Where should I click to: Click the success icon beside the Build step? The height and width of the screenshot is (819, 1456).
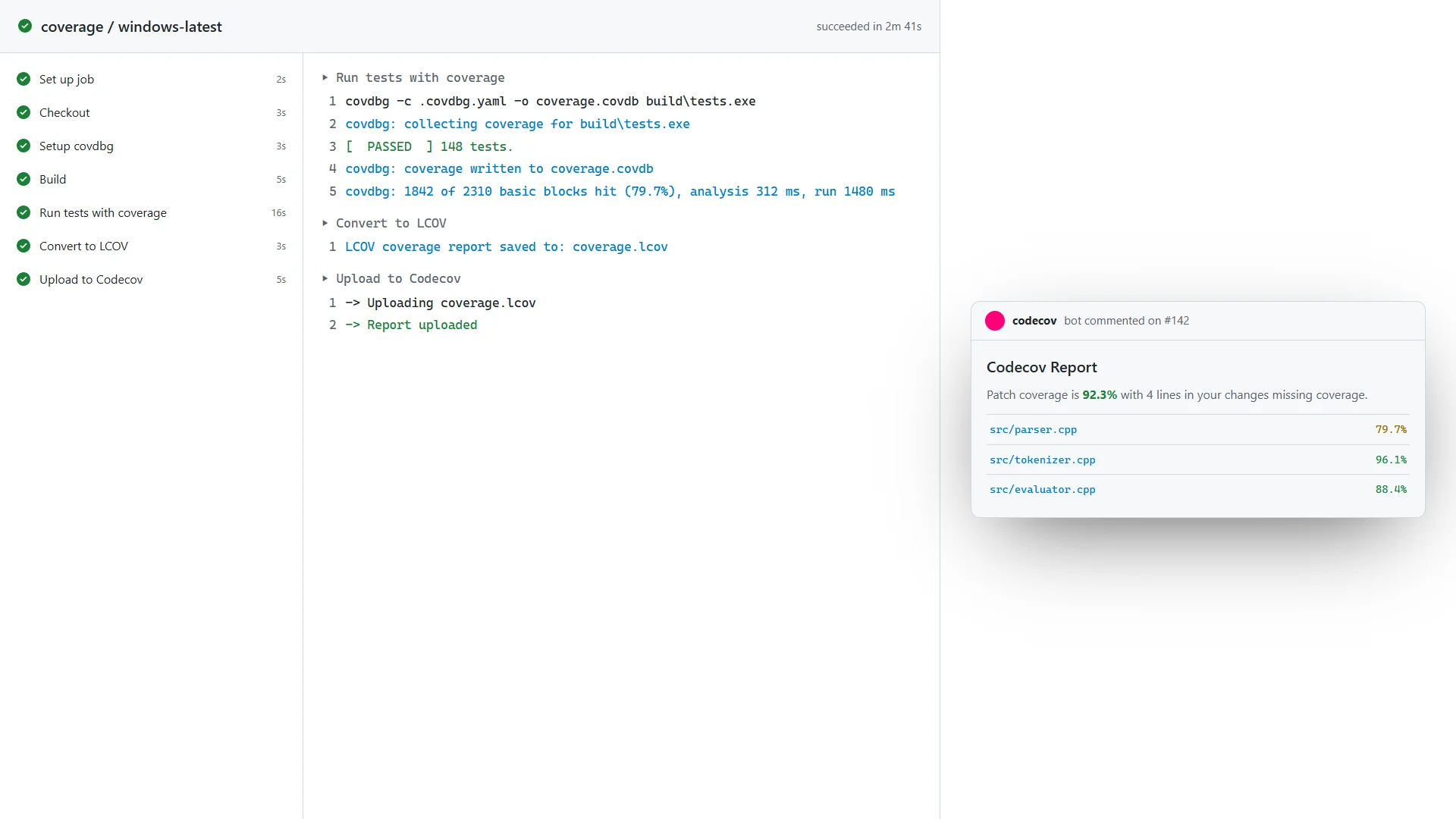(24, 179)
